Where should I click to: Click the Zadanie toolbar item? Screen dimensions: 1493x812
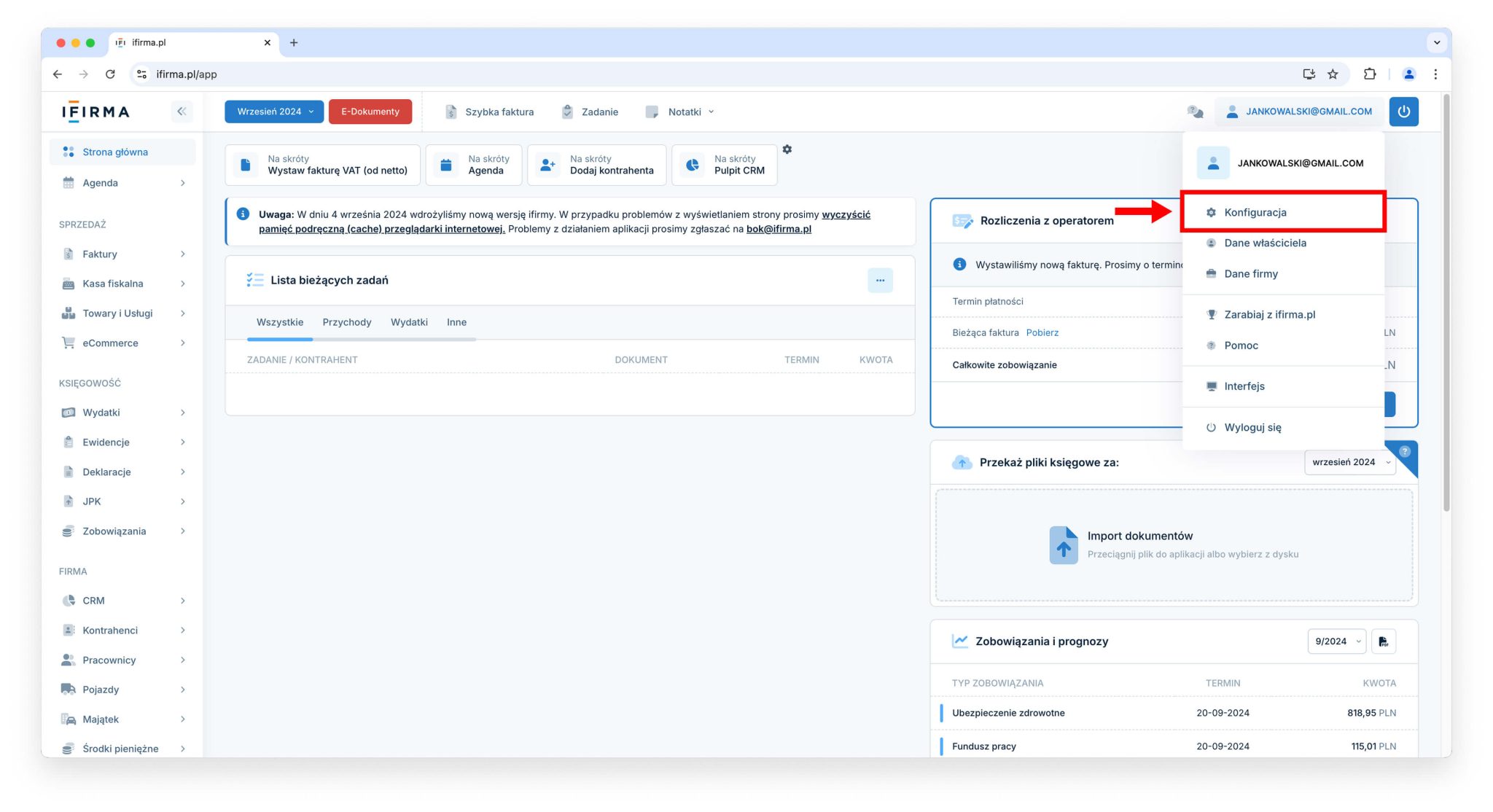[x=590, y=112]
